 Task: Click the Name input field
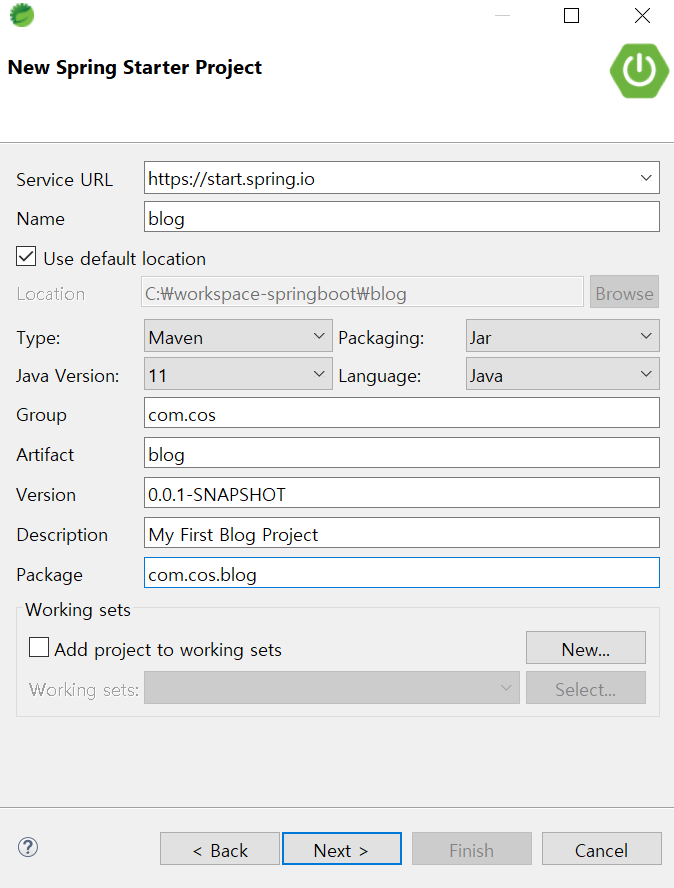tap(402, 217)
